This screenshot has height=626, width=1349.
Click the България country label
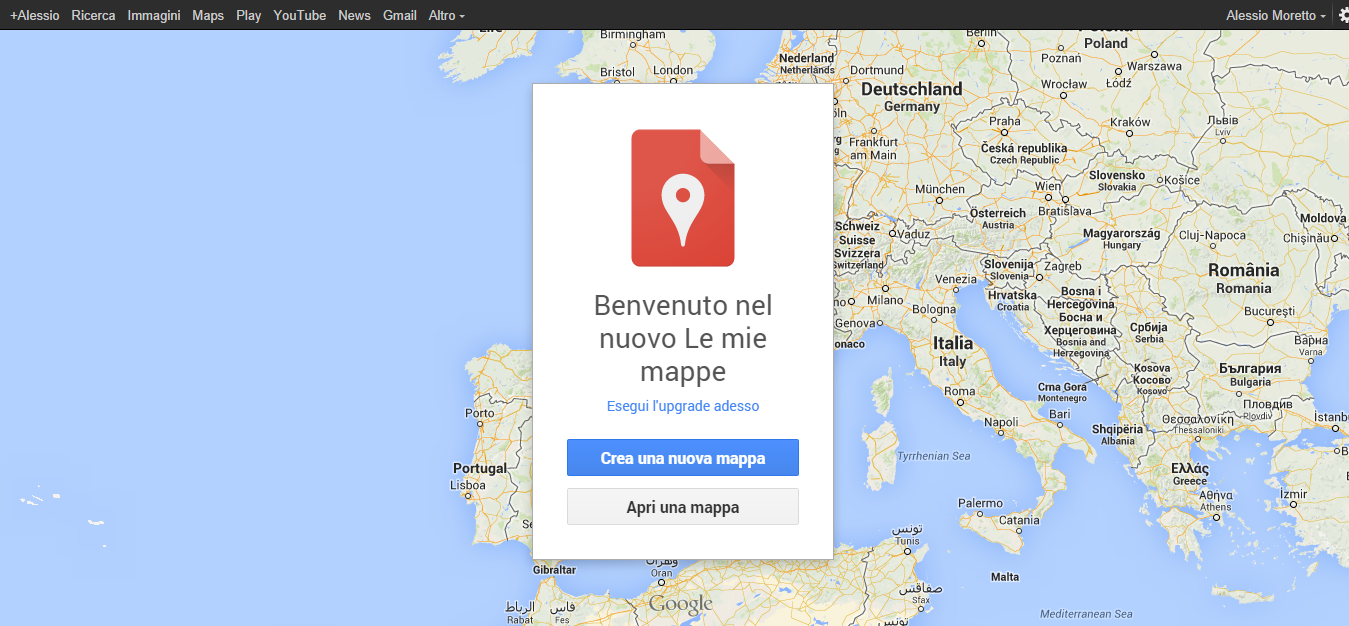(1250, 369)
